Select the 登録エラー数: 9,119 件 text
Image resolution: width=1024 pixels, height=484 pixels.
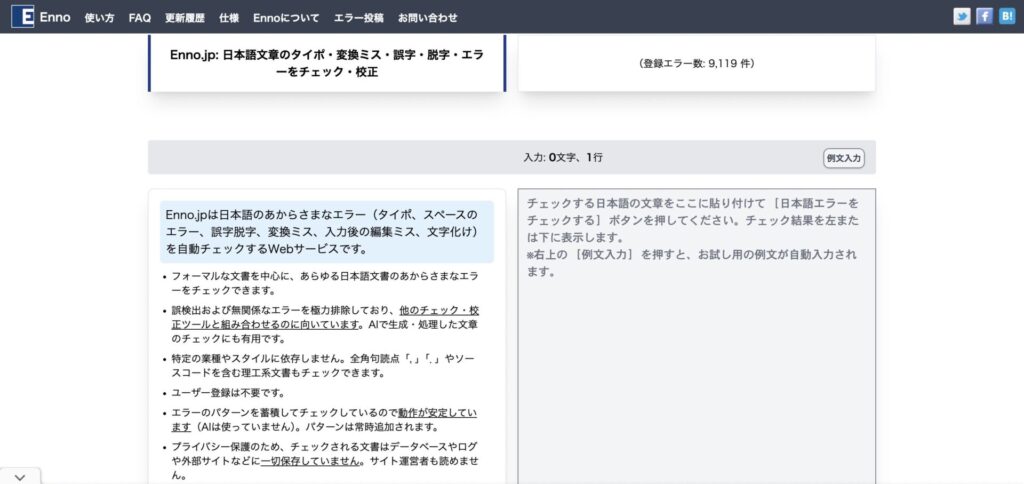click(x=696, y=64)
